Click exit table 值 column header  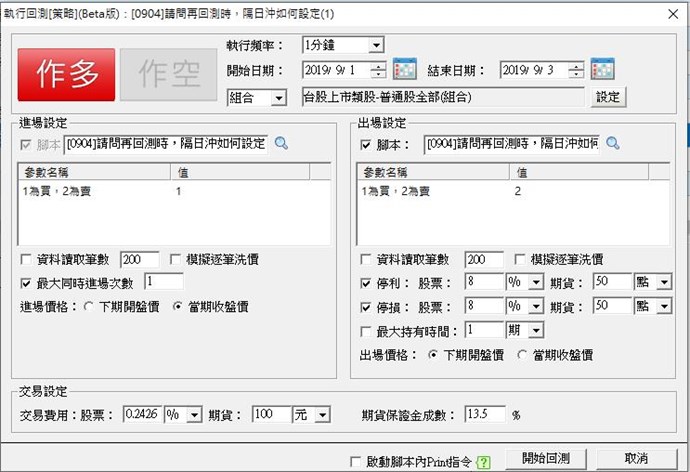579,172
